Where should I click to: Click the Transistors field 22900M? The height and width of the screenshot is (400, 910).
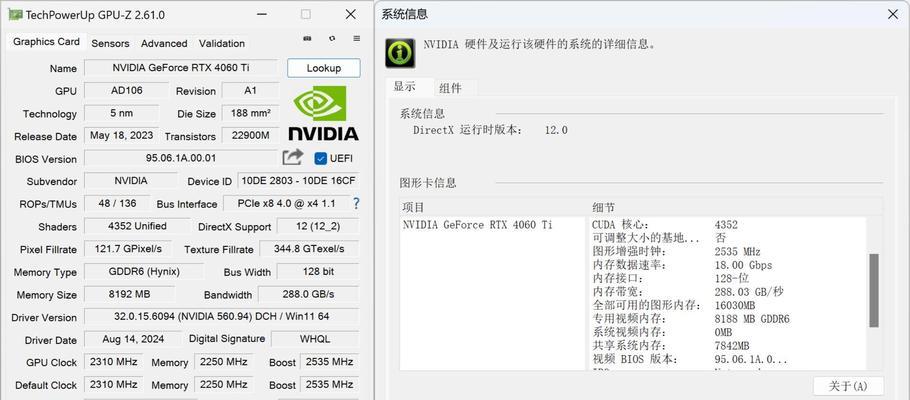pos(250,136)
